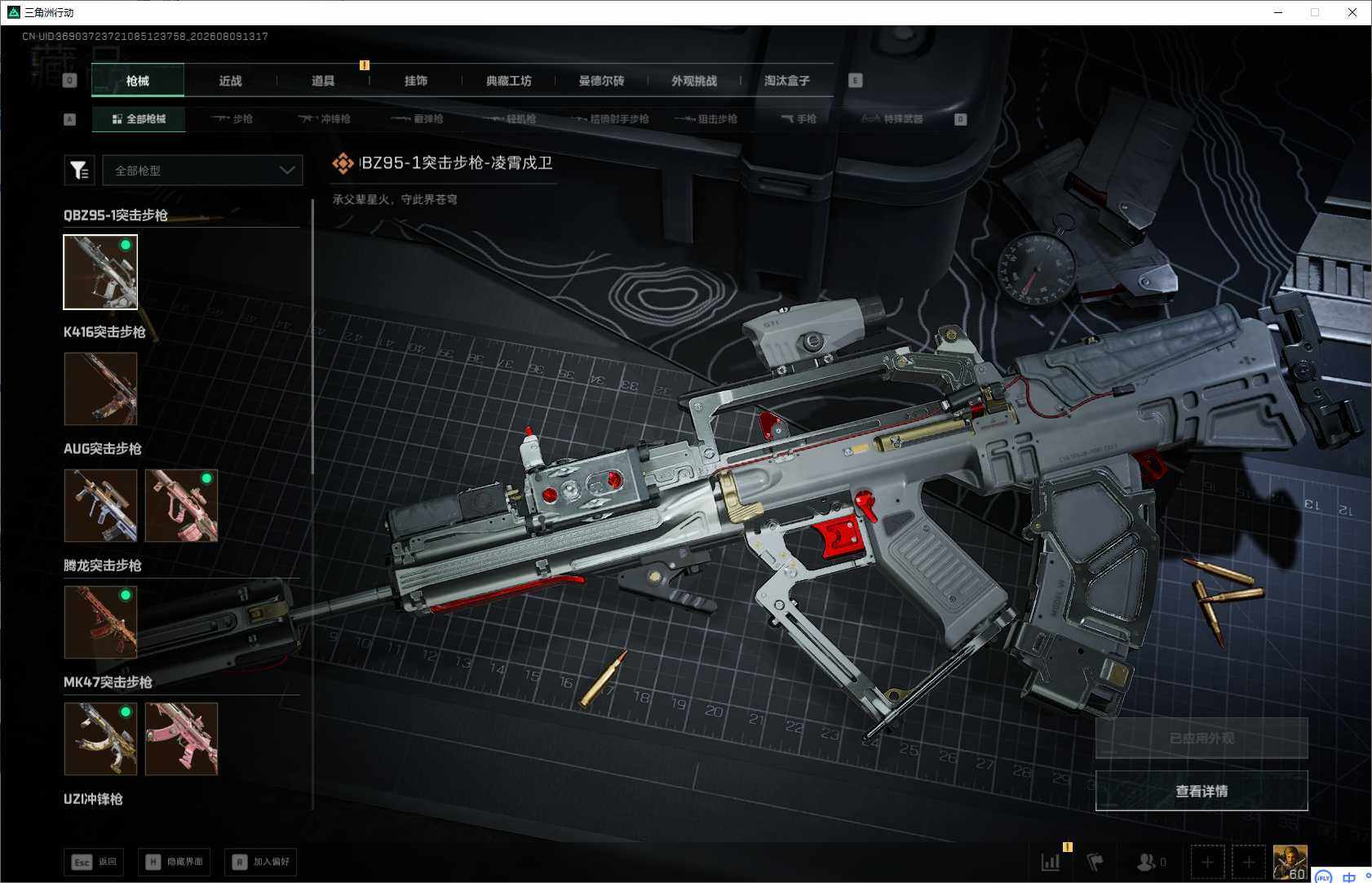Filter by 冲锋枪 sub-tab
The width and height of the screenshot is (1372, 883).
point(324,119)
